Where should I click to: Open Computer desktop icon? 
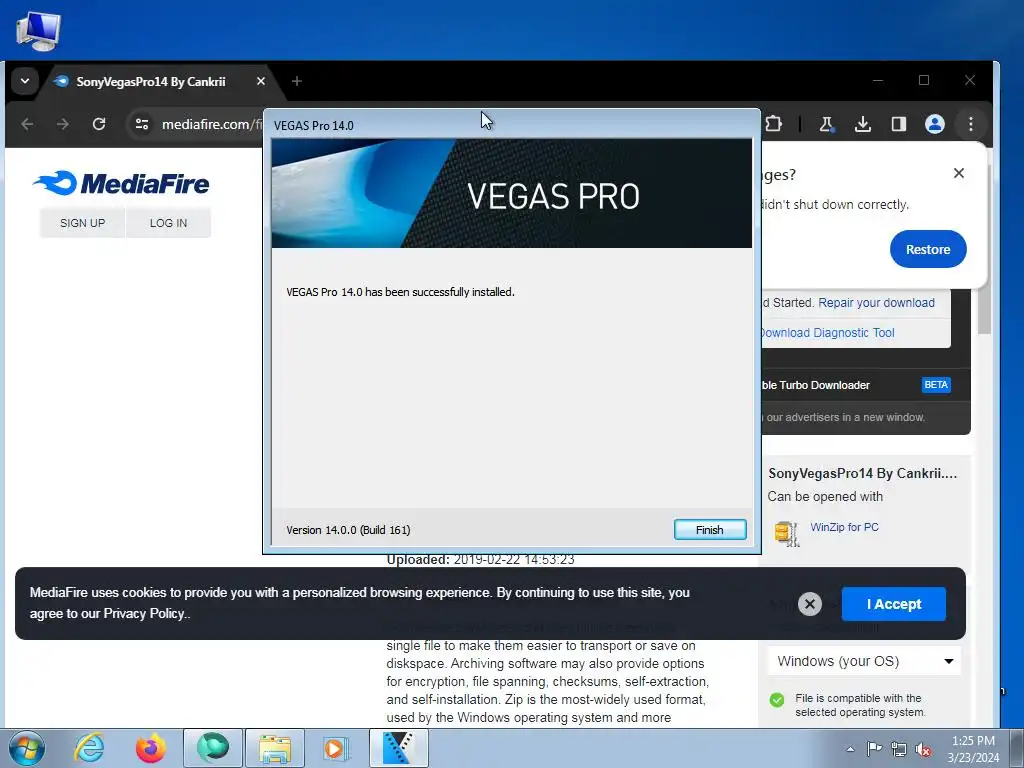coord(38,31)
